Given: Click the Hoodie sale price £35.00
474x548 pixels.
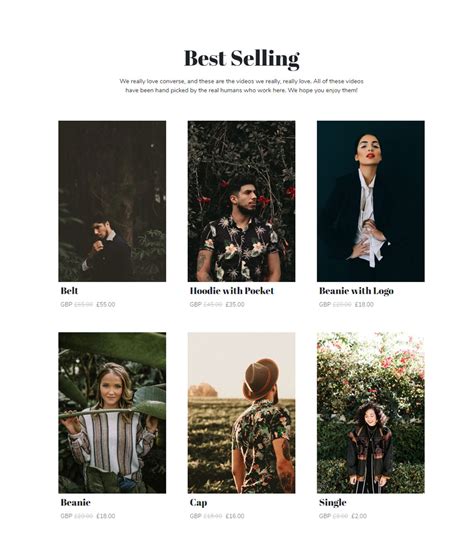Looking at the screenshot, I should tap(235, 304).
